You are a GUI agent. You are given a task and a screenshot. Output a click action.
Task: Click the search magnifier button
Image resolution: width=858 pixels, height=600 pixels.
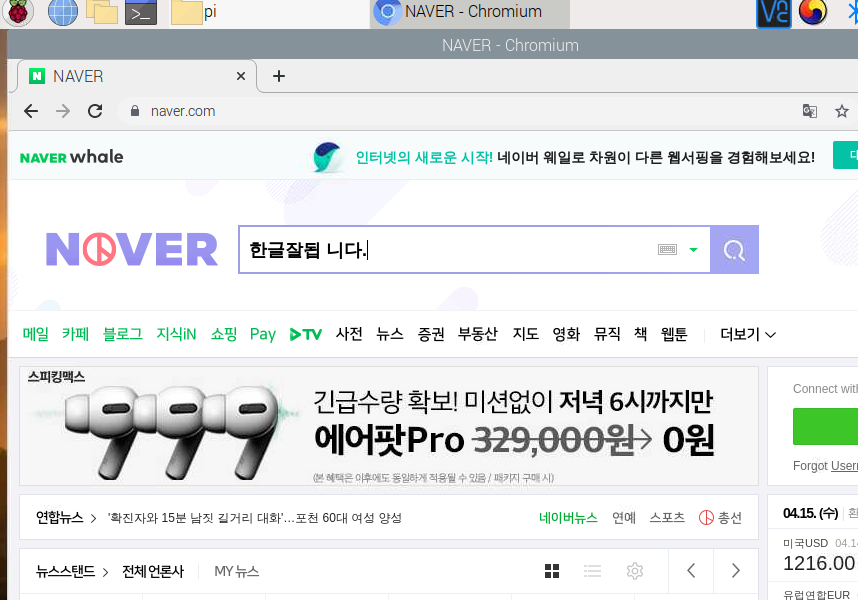click(x=734, y=249)
